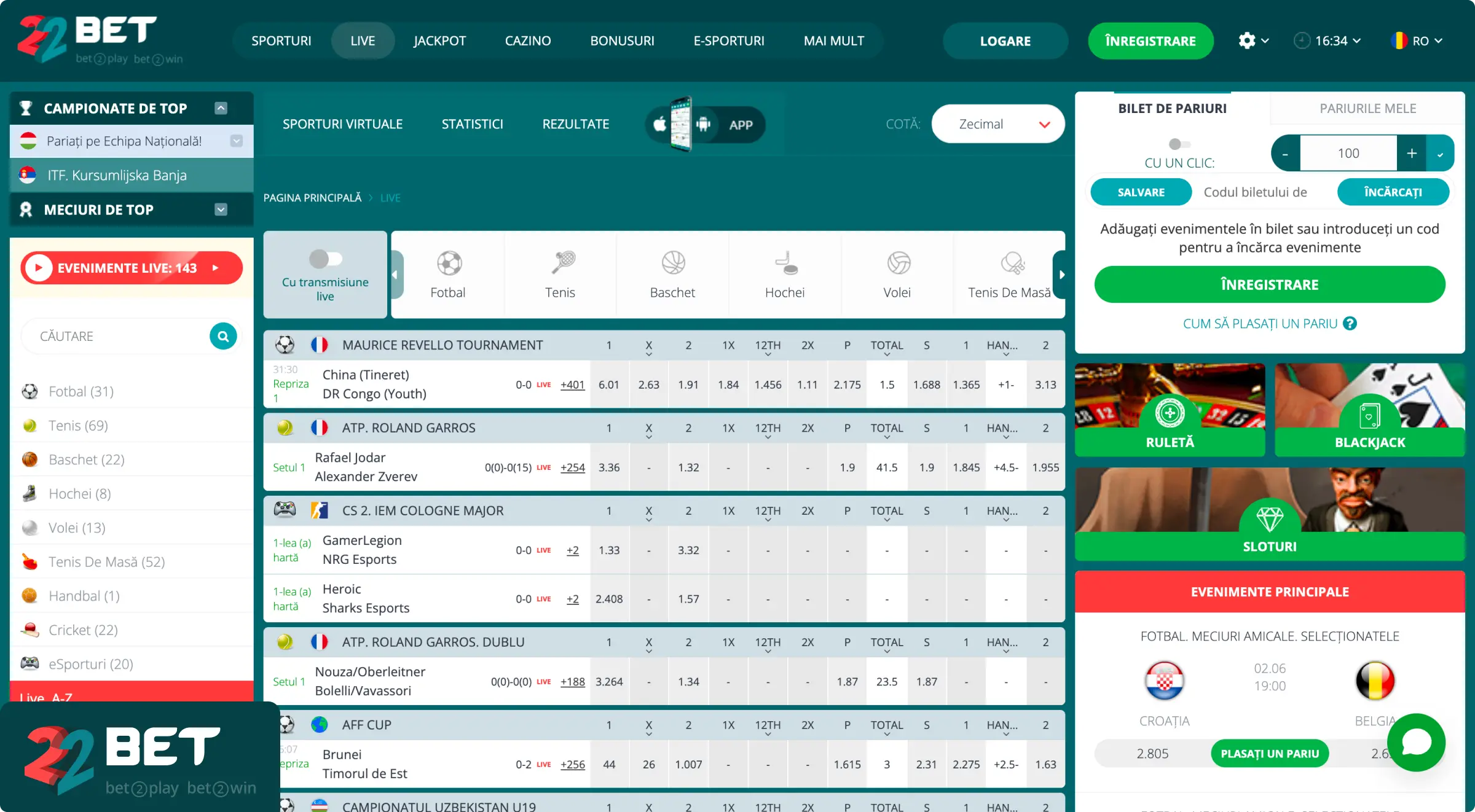Click the search magnifier button
Viewport: 1475px width, 812px height.
point(223,336)
